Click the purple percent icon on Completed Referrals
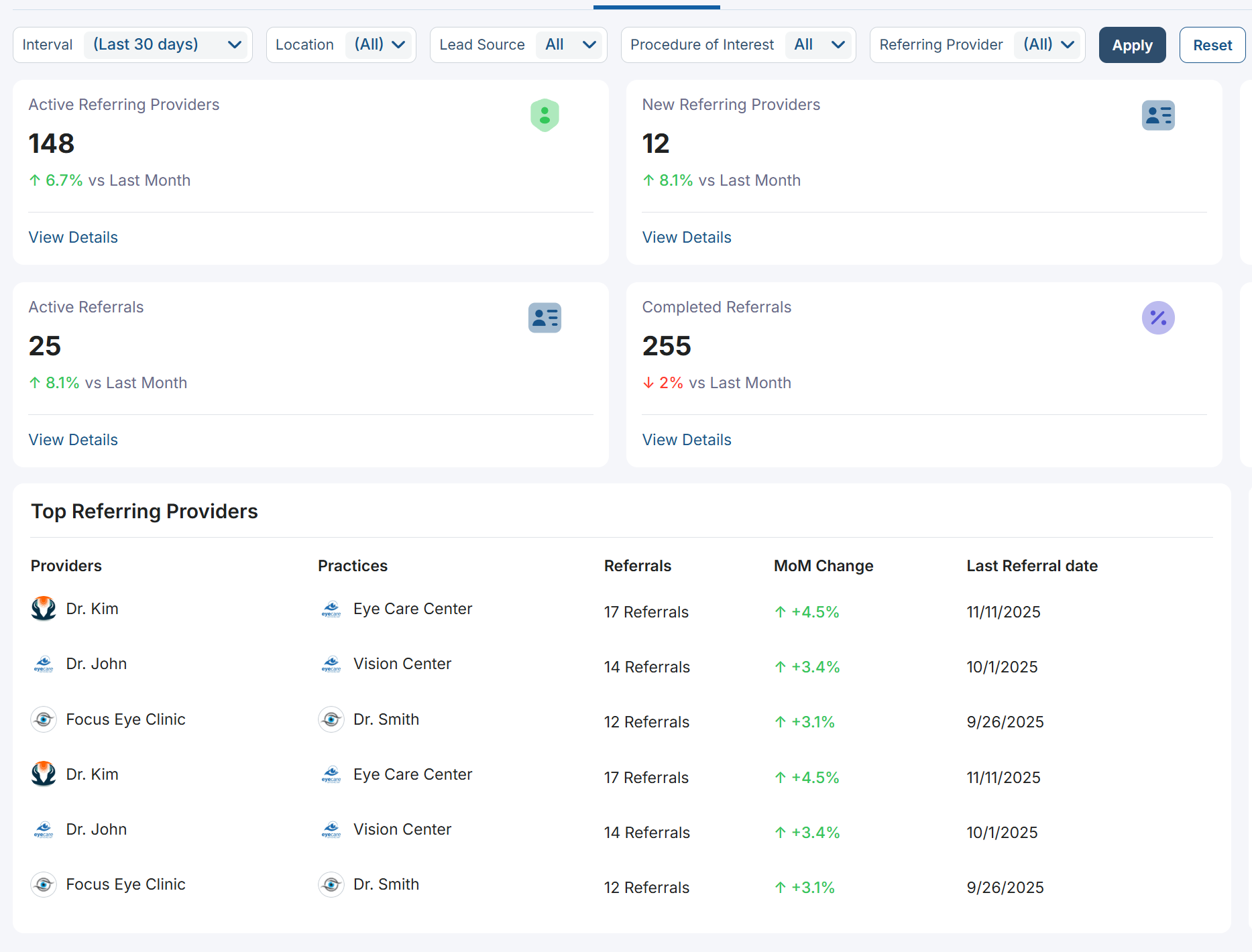The width and height of the screenshot is (1252, 952). click(1158, 318)
